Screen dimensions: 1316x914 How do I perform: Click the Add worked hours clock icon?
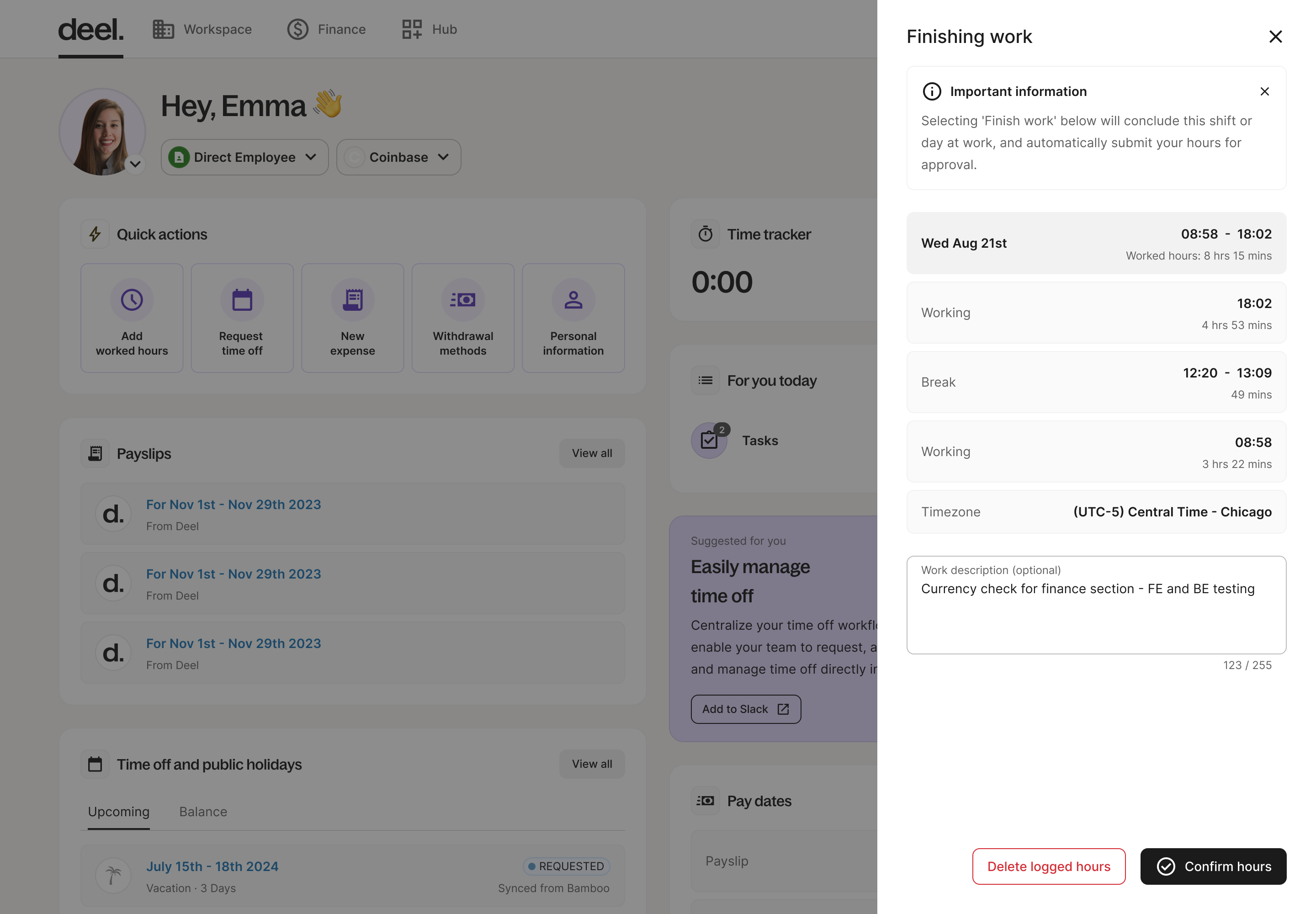point(132,299)
